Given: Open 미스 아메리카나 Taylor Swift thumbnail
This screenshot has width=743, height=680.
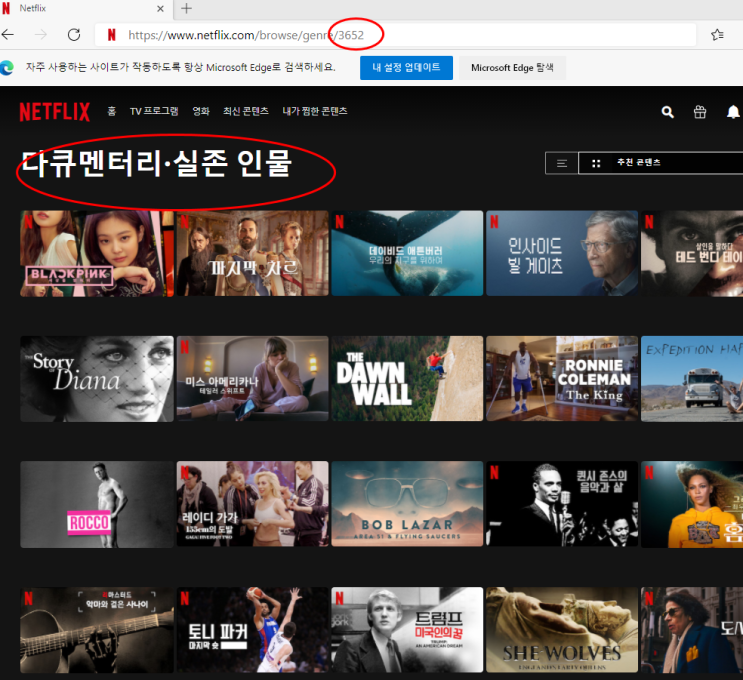Looking at the screenshot, I should point(253,379).
